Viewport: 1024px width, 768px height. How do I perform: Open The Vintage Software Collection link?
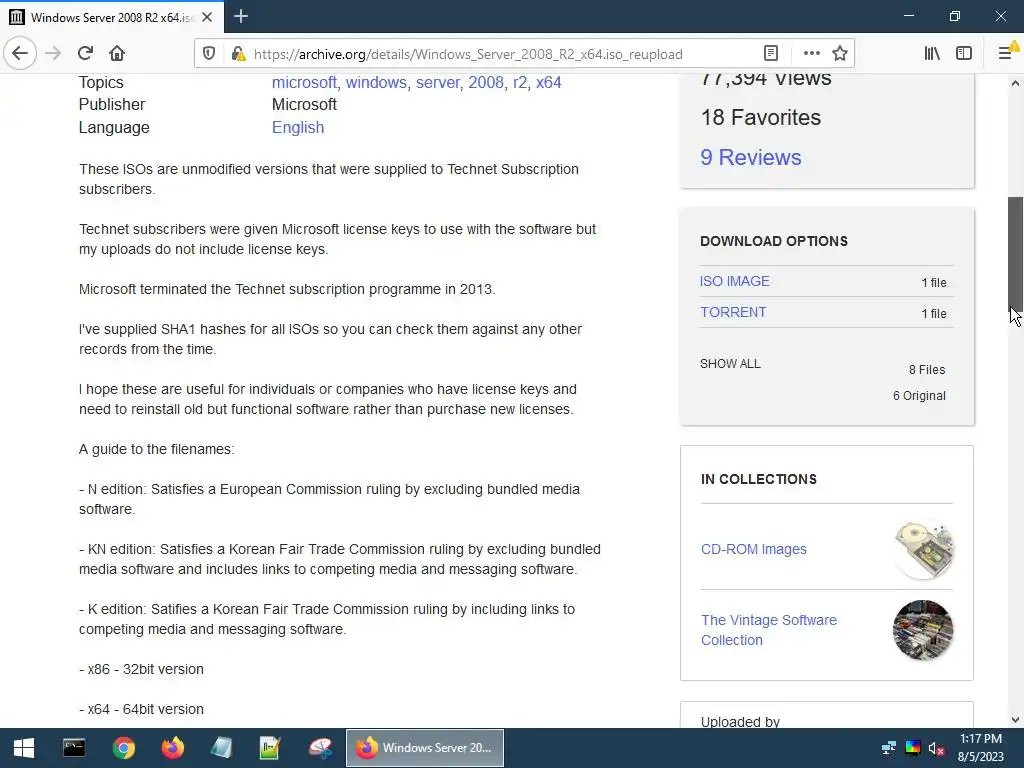(x=769, y=630)
